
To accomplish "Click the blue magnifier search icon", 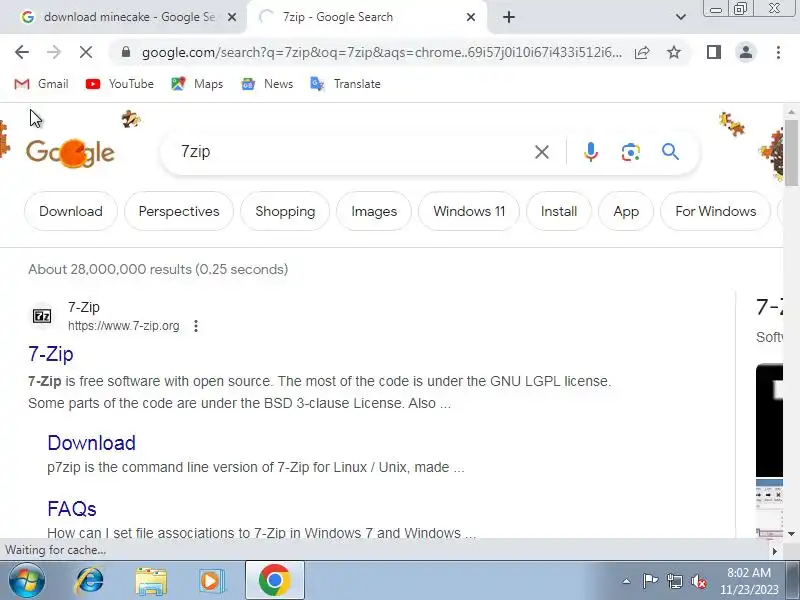I will coord(670,152).
